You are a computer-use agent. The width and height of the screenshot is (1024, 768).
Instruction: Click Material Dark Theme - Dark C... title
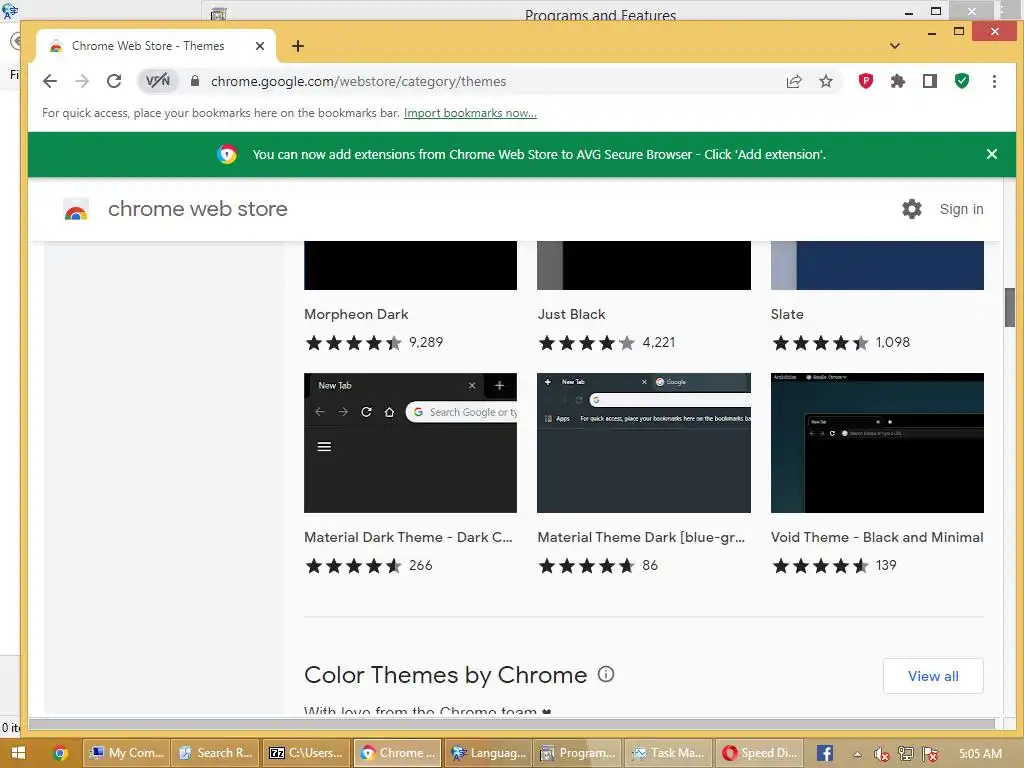[x=408, y=537]
